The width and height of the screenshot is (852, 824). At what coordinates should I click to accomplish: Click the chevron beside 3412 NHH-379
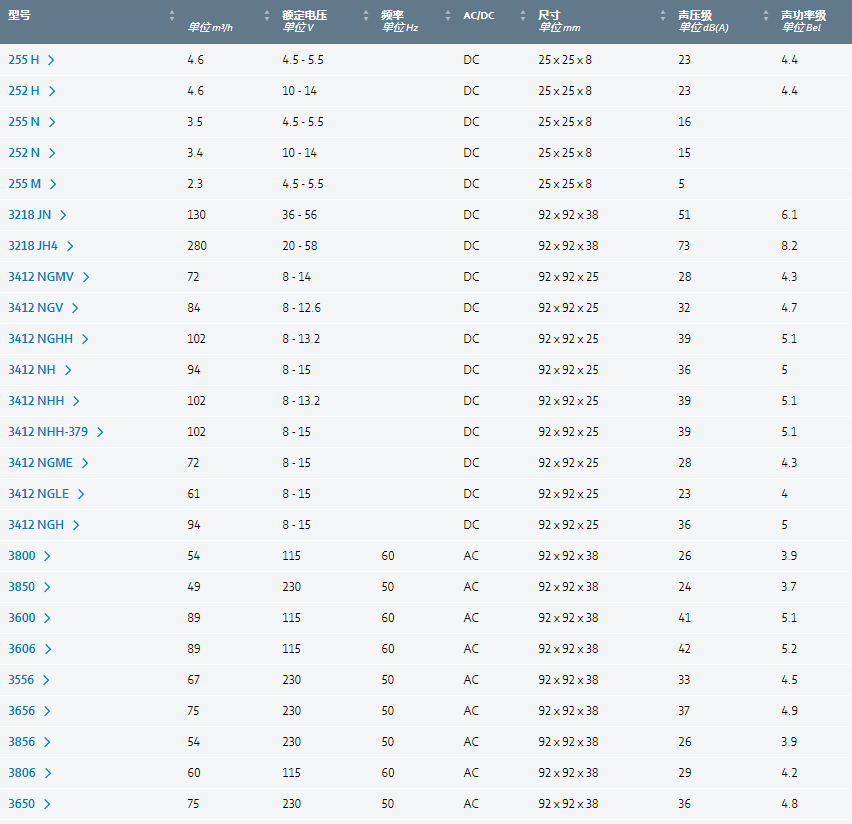pos(100,432)
